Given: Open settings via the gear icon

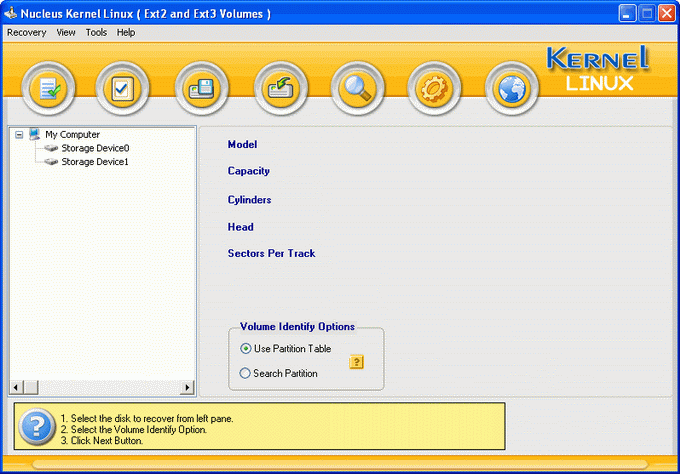Looking at the screenshot, I should [x=434, y=88].
